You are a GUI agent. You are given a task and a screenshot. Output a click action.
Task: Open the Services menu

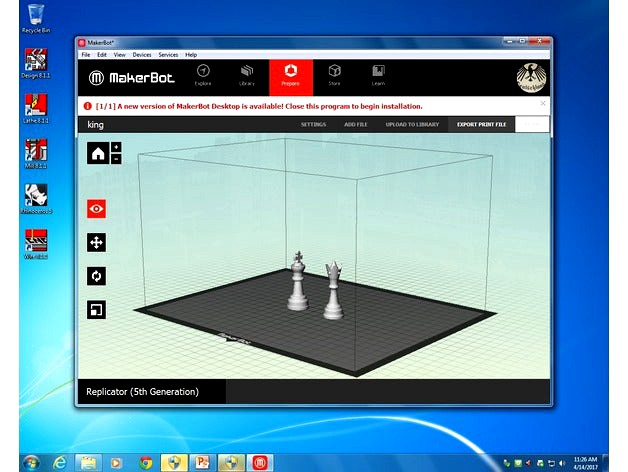coord(168,55)
